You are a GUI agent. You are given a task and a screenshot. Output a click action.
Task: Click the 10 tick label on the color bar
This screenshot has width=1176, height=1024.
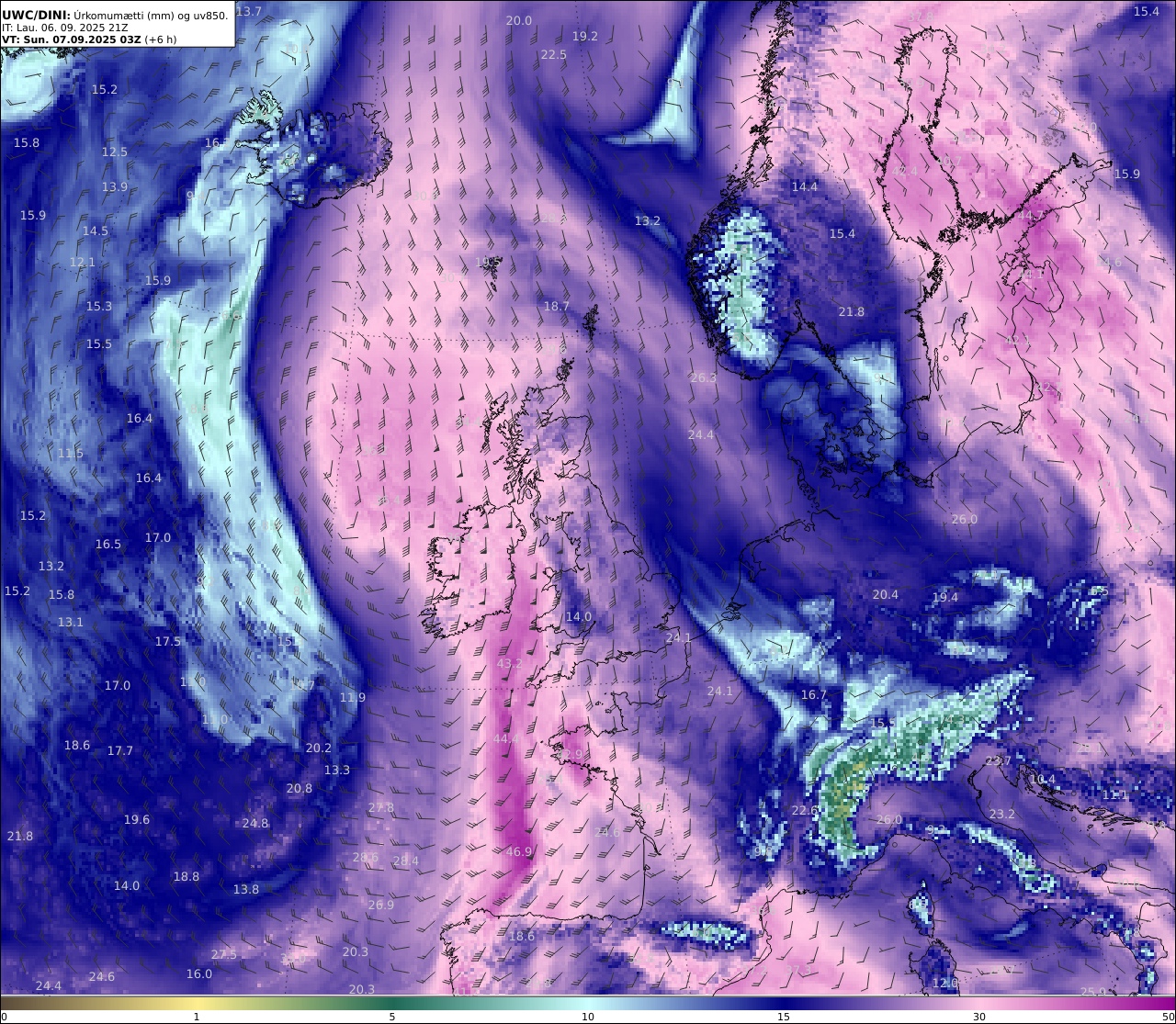coord(588,1017)
